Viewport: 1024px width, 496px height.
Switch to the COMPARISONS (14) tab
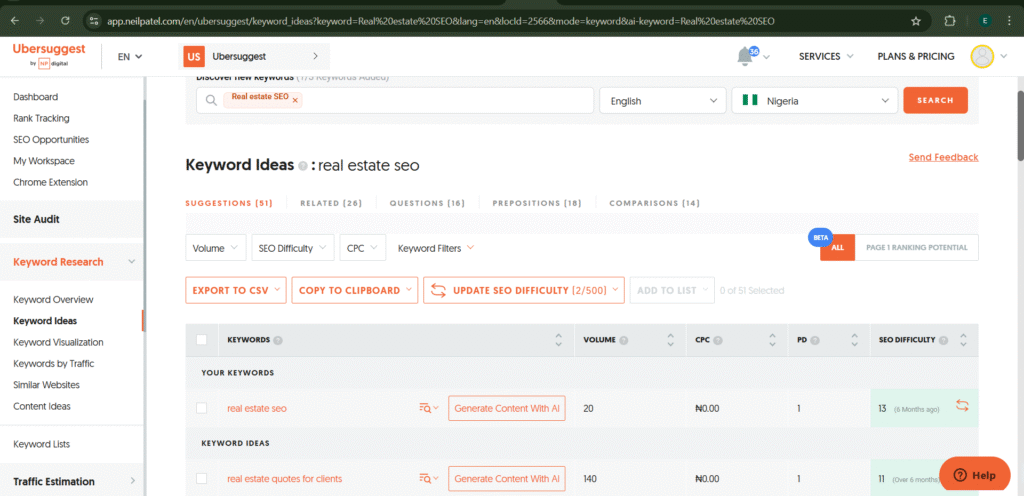(654, 203)
